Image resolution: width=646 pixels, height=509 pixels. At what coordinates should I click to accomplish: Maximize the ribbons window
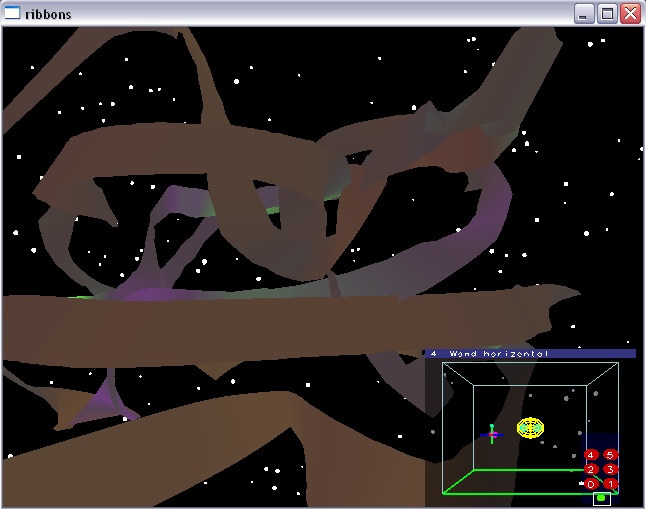click(607, 14)
